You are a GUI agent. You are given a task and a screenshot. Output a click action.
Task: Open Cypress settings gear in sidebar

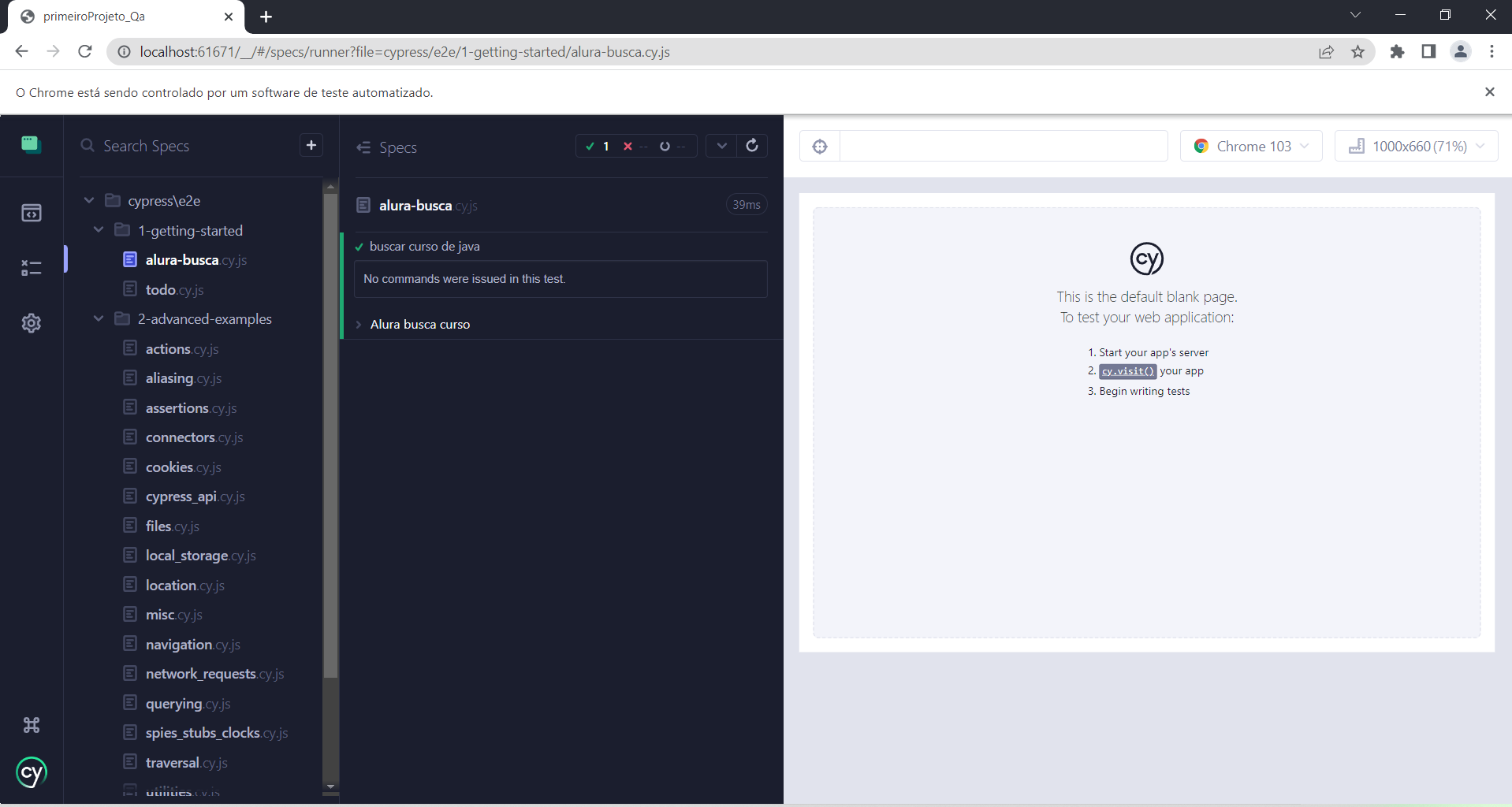click(x=32, y=323)
